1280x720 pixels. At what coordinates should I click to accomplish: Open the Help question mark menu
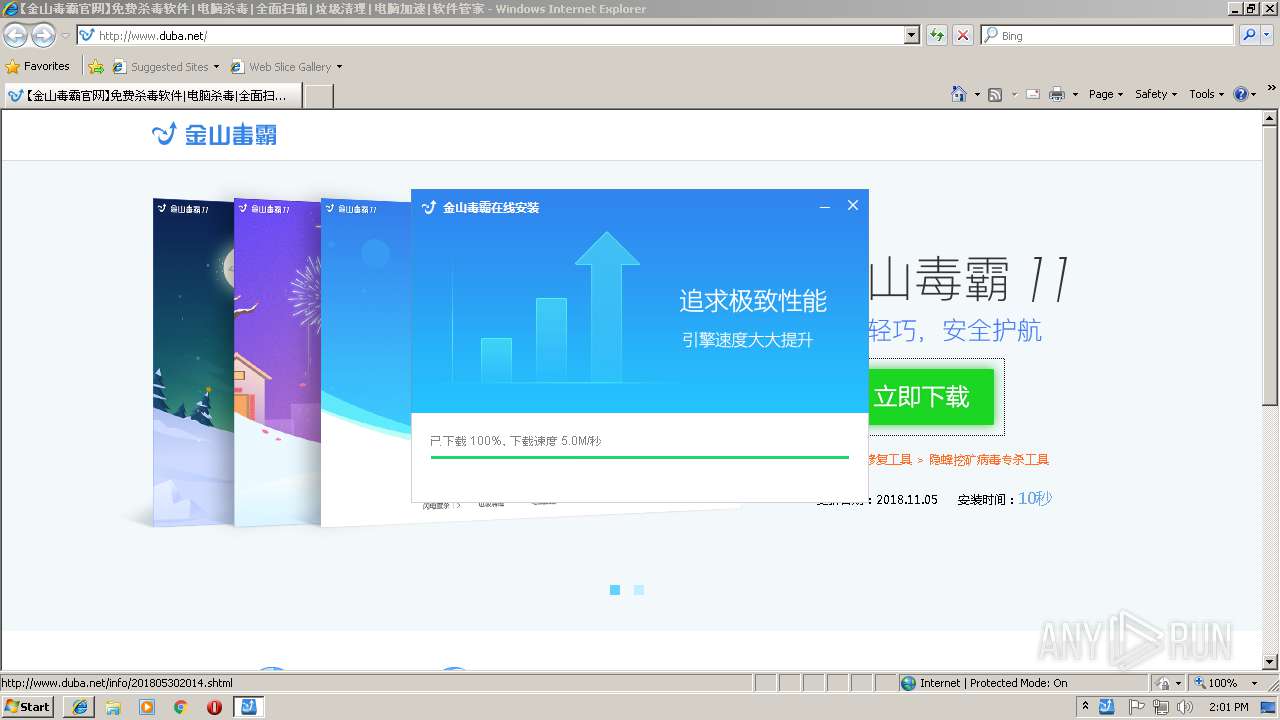1244,94
